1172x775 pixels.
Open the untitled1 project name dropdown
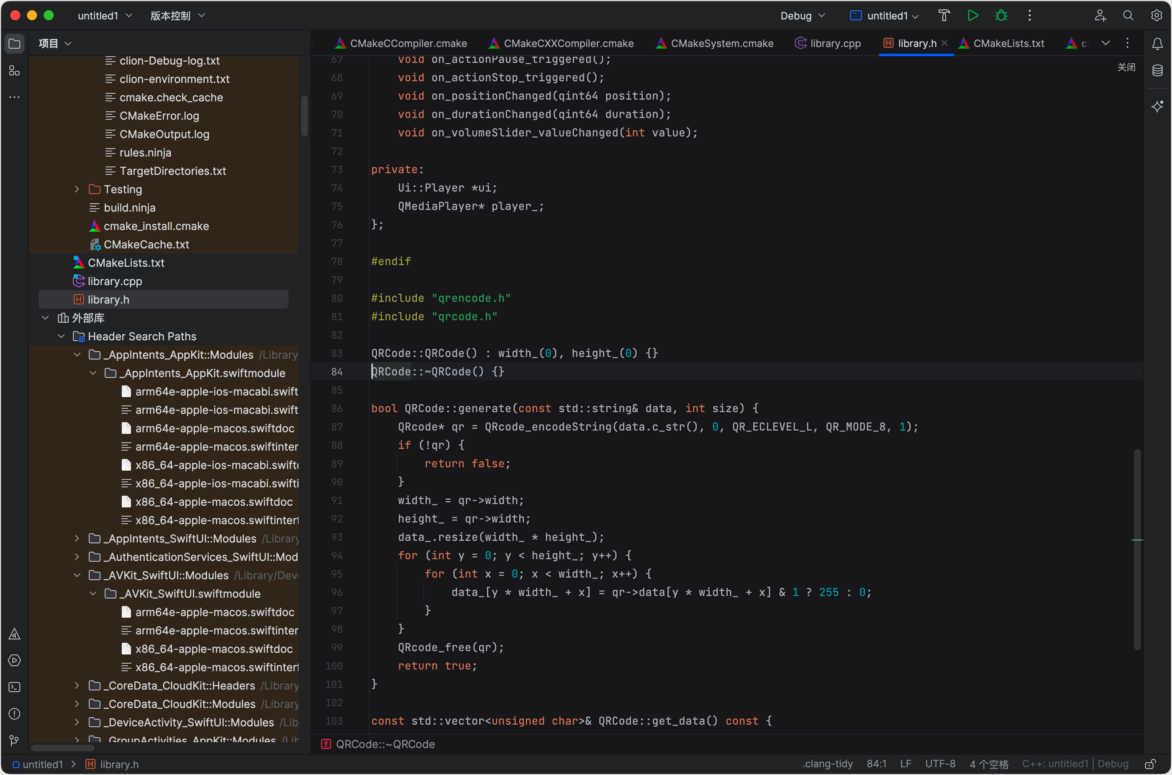point(105,16)
